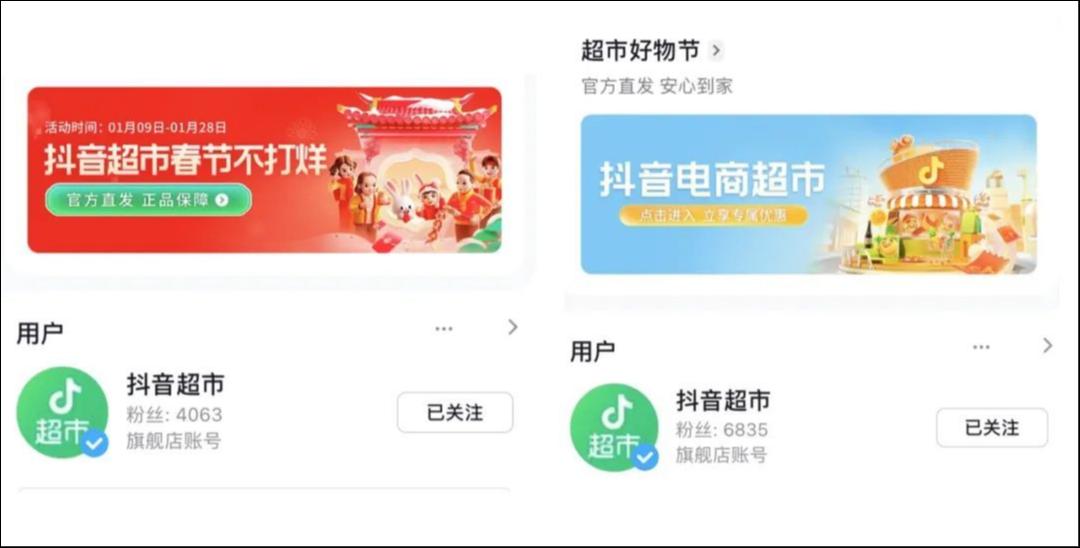The image size is (1080, 548).
Task: Open the green 抖音超市 avatar with 6835 fans
Action: (614, 427)
